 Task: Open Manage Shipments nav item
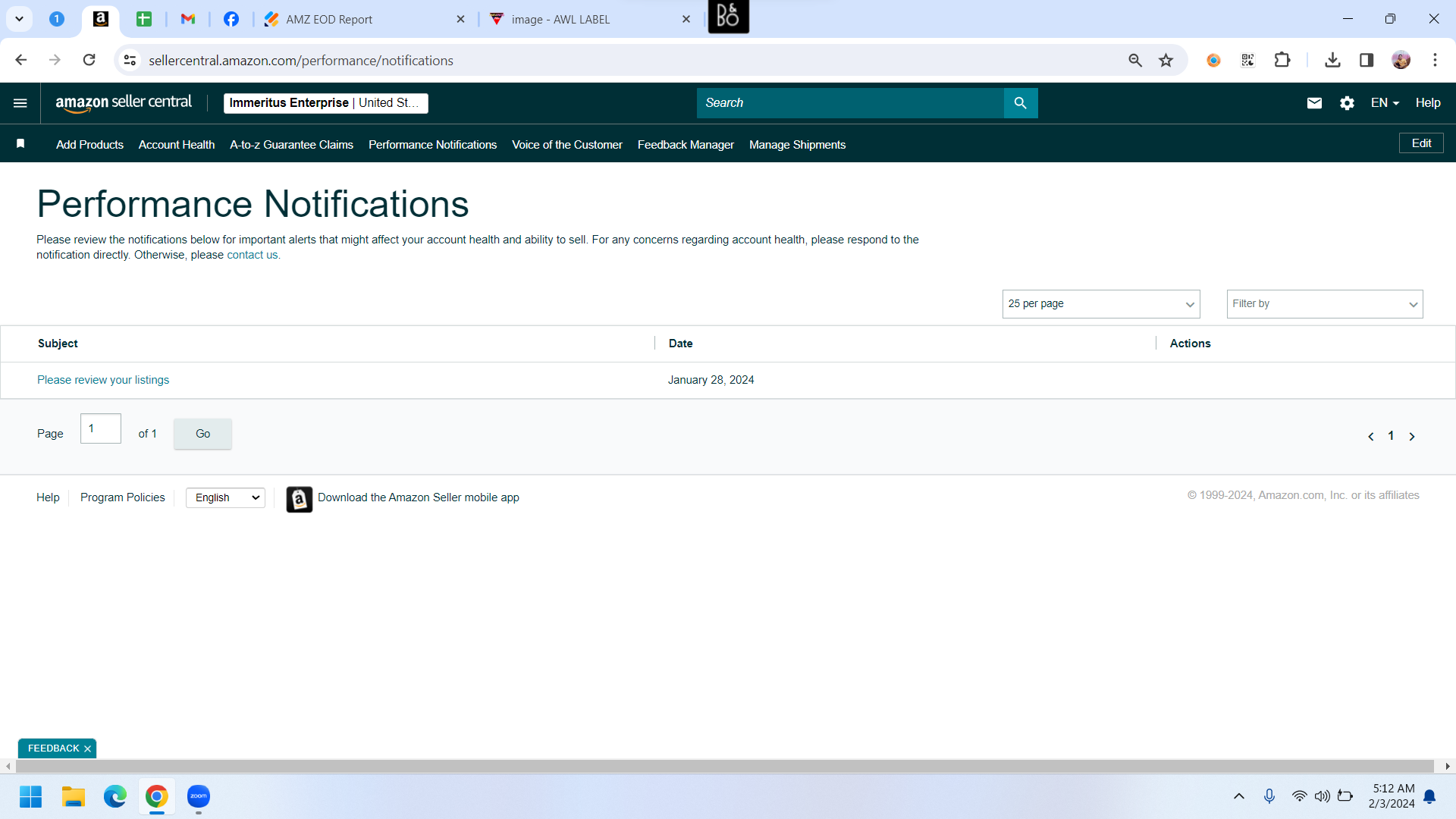coord(798,145)
